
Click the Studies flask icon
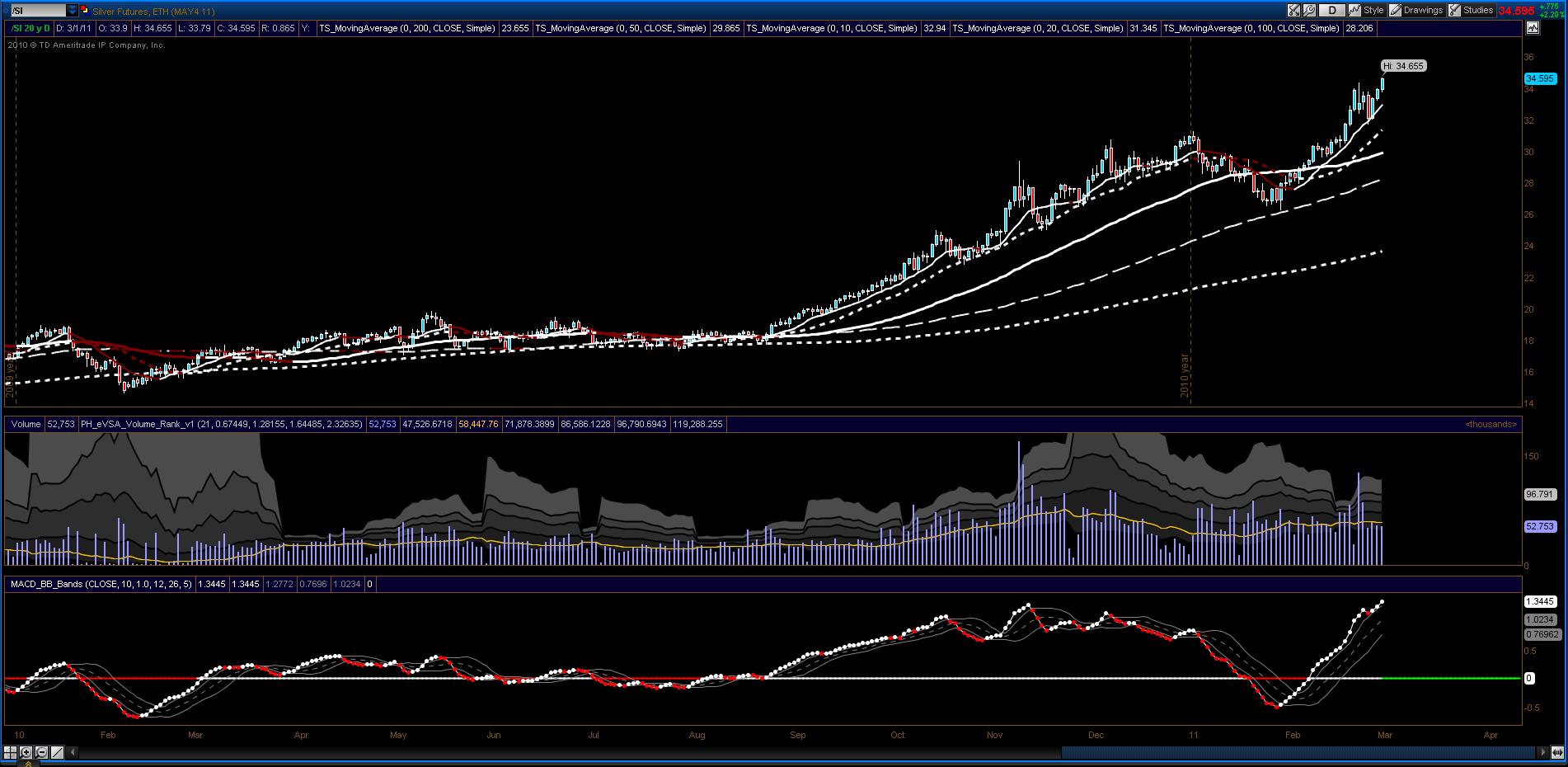[x=1455, y=11]
